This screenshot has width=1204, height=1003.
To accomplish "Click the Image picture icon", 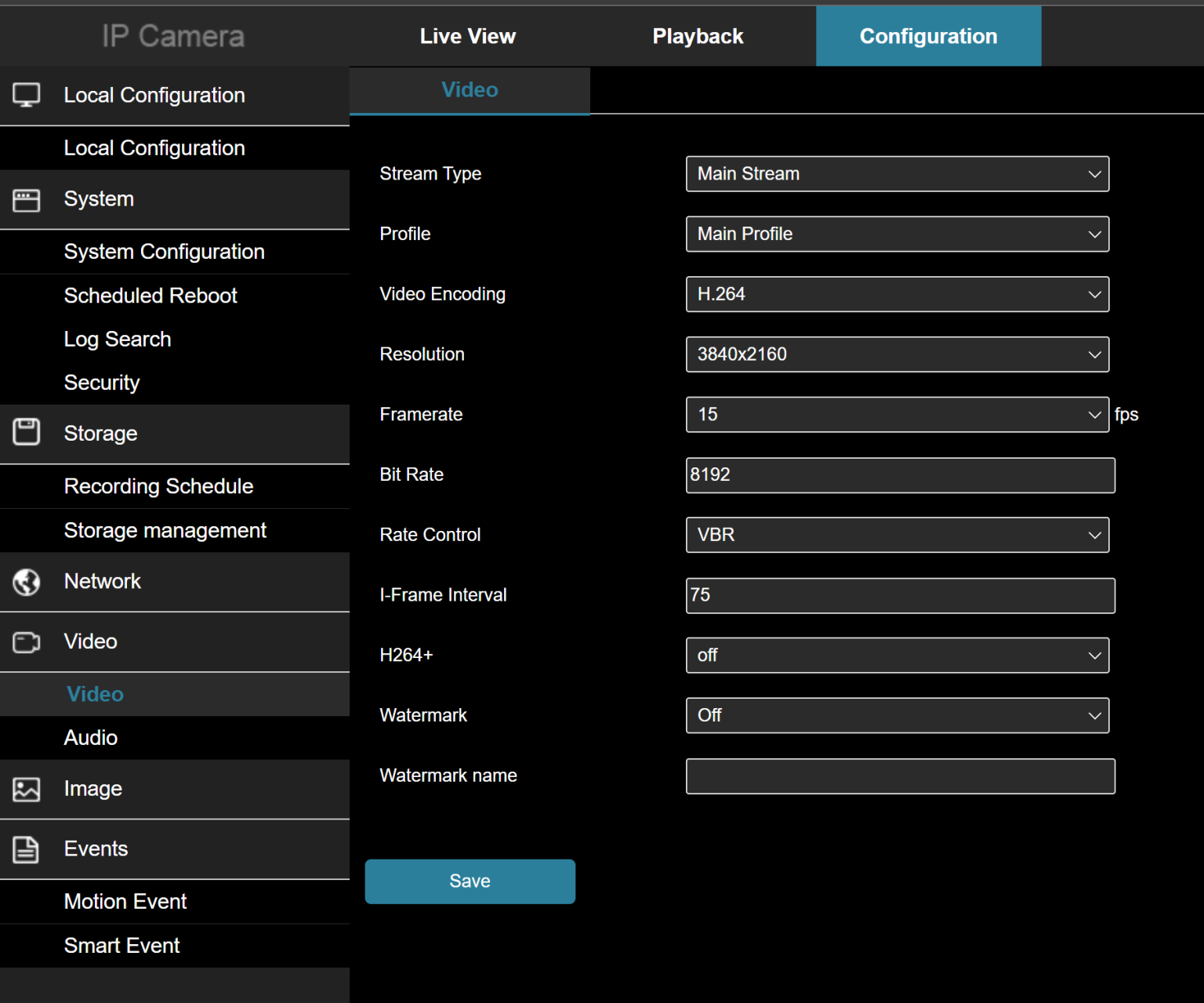I will (x=27, y=789).
